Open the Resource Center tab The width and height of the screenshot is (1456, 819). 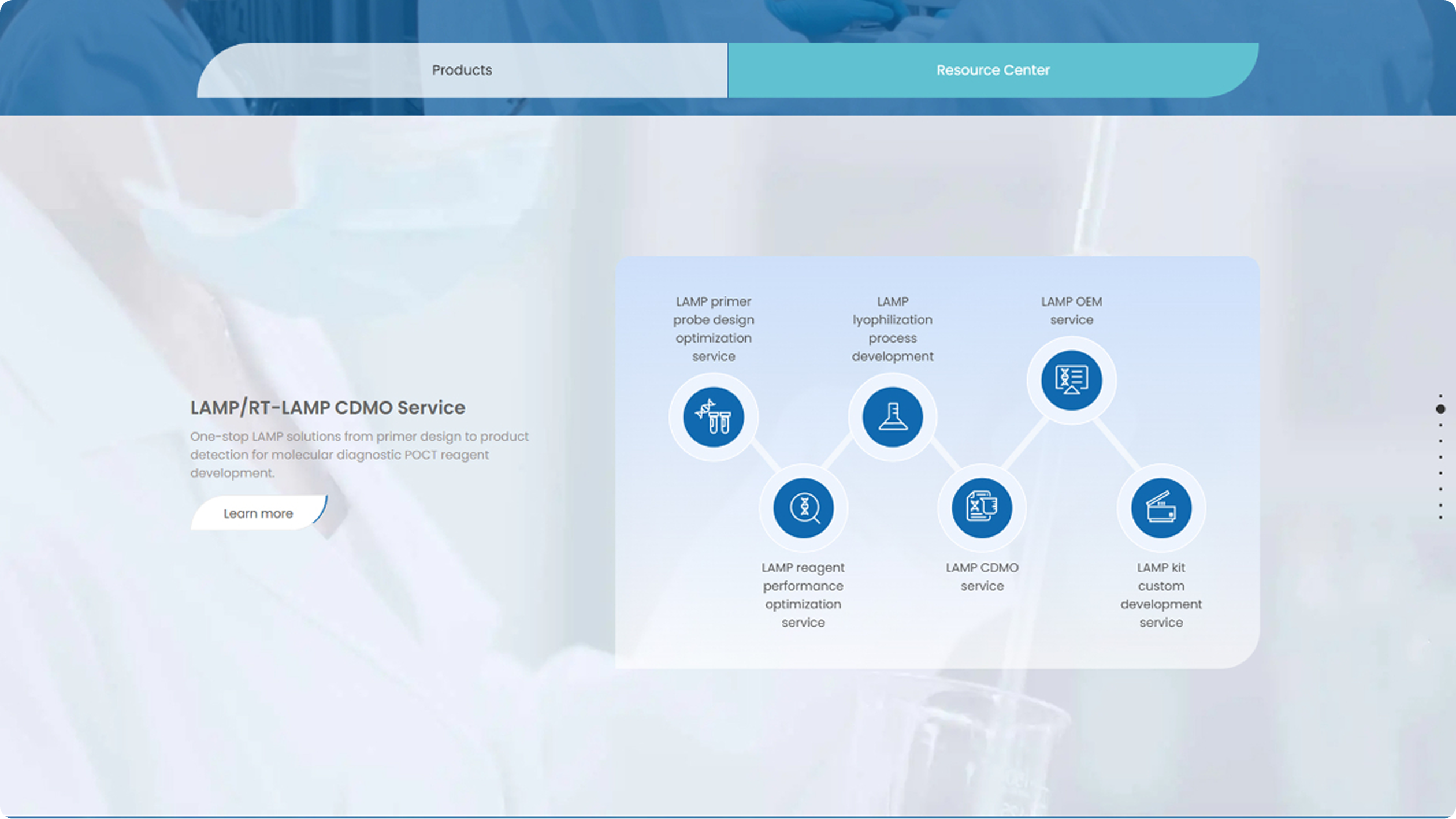(x=993, y=70)
